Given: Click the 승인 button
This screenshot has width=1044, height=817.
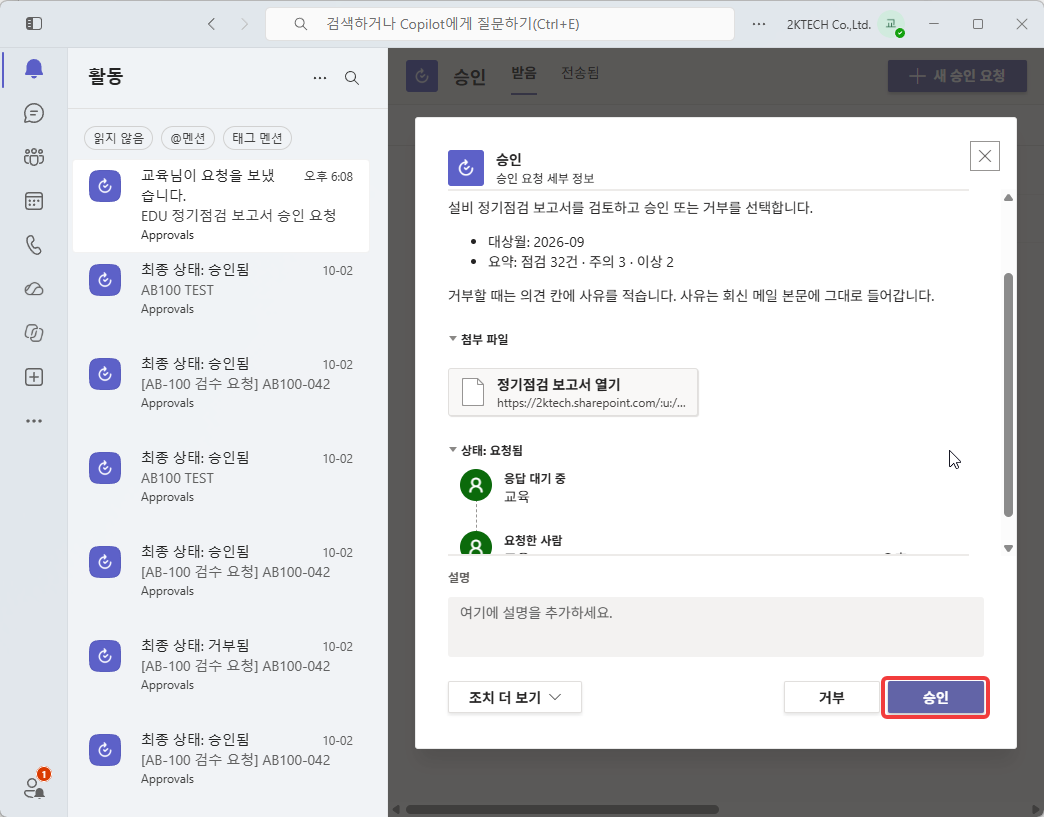Looking at the screenshot, I should click(935, 697).
